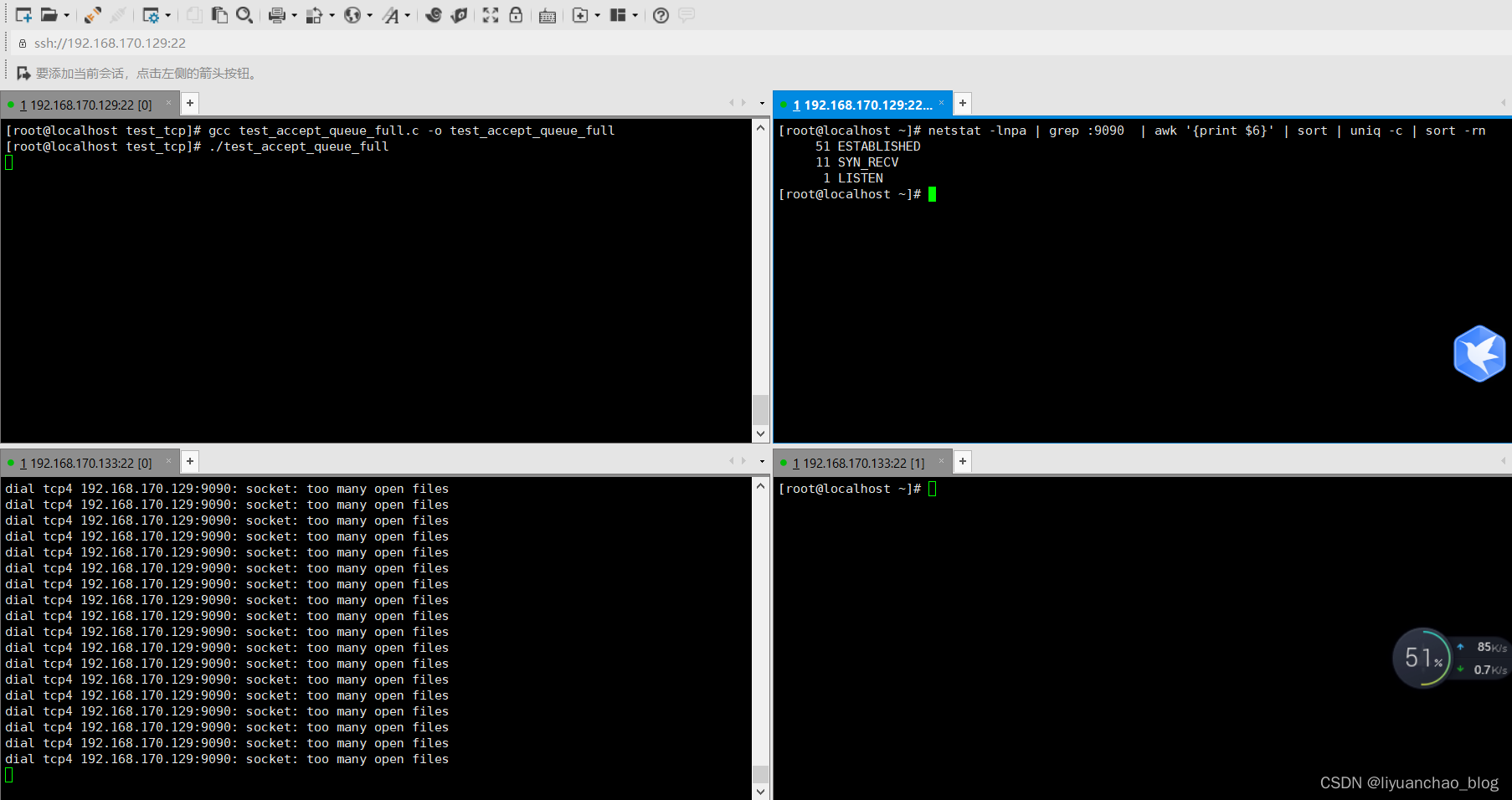
Task: Click the pane layout icon
Action: point(618,15)
